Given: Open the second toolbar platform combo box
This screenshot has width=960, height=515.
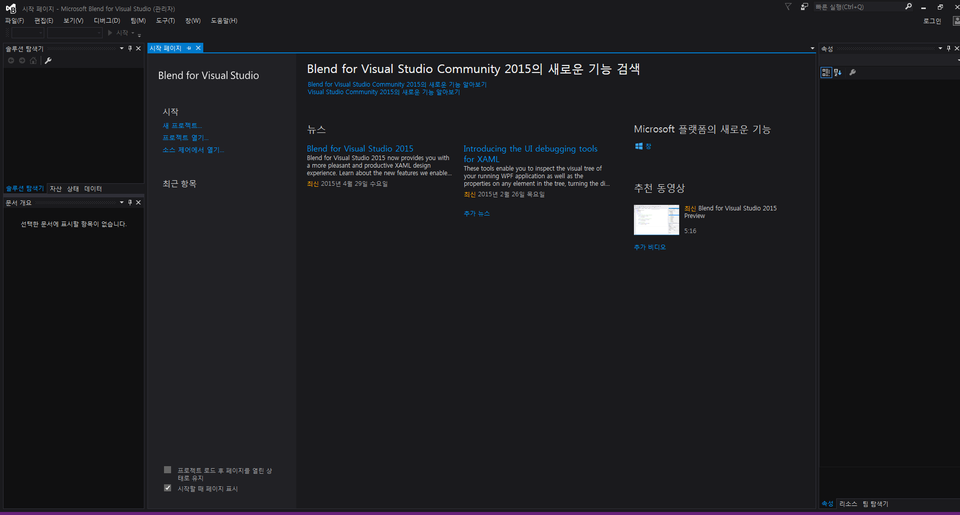Looking at the screenshot, I should 75,33.
